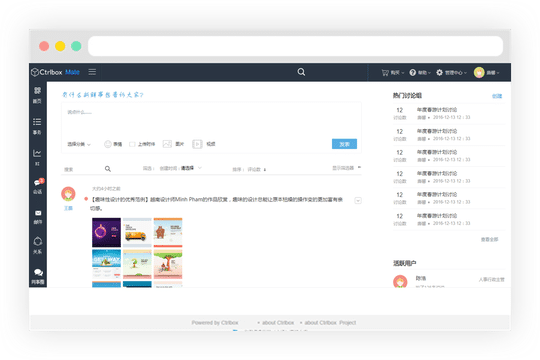Open the purple glowing ring thumbnail

point(106,233)
